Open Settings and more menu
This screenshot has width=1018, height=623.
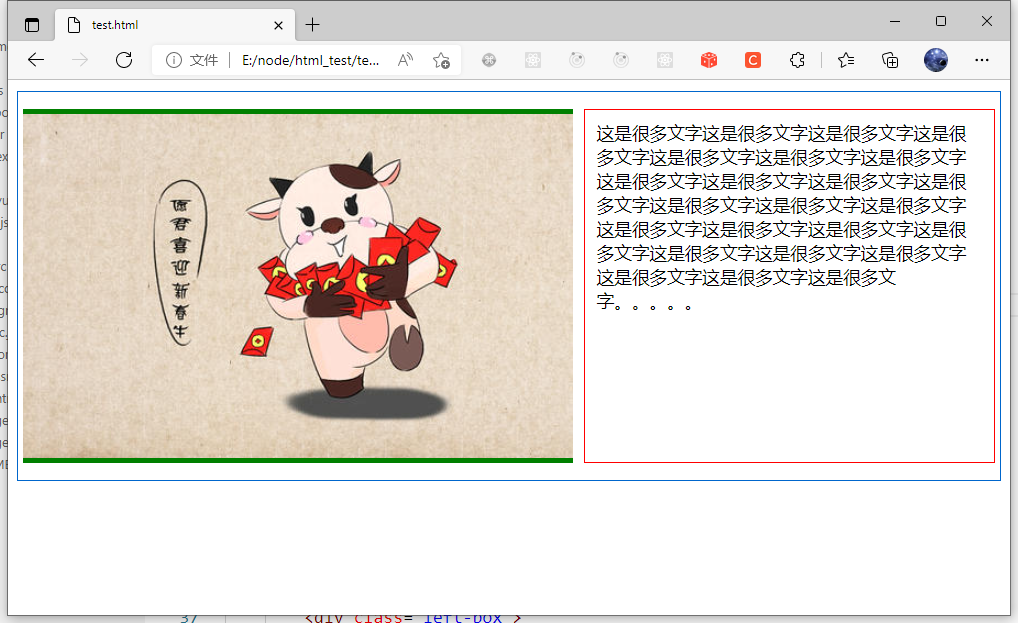[x=982, y=60]
